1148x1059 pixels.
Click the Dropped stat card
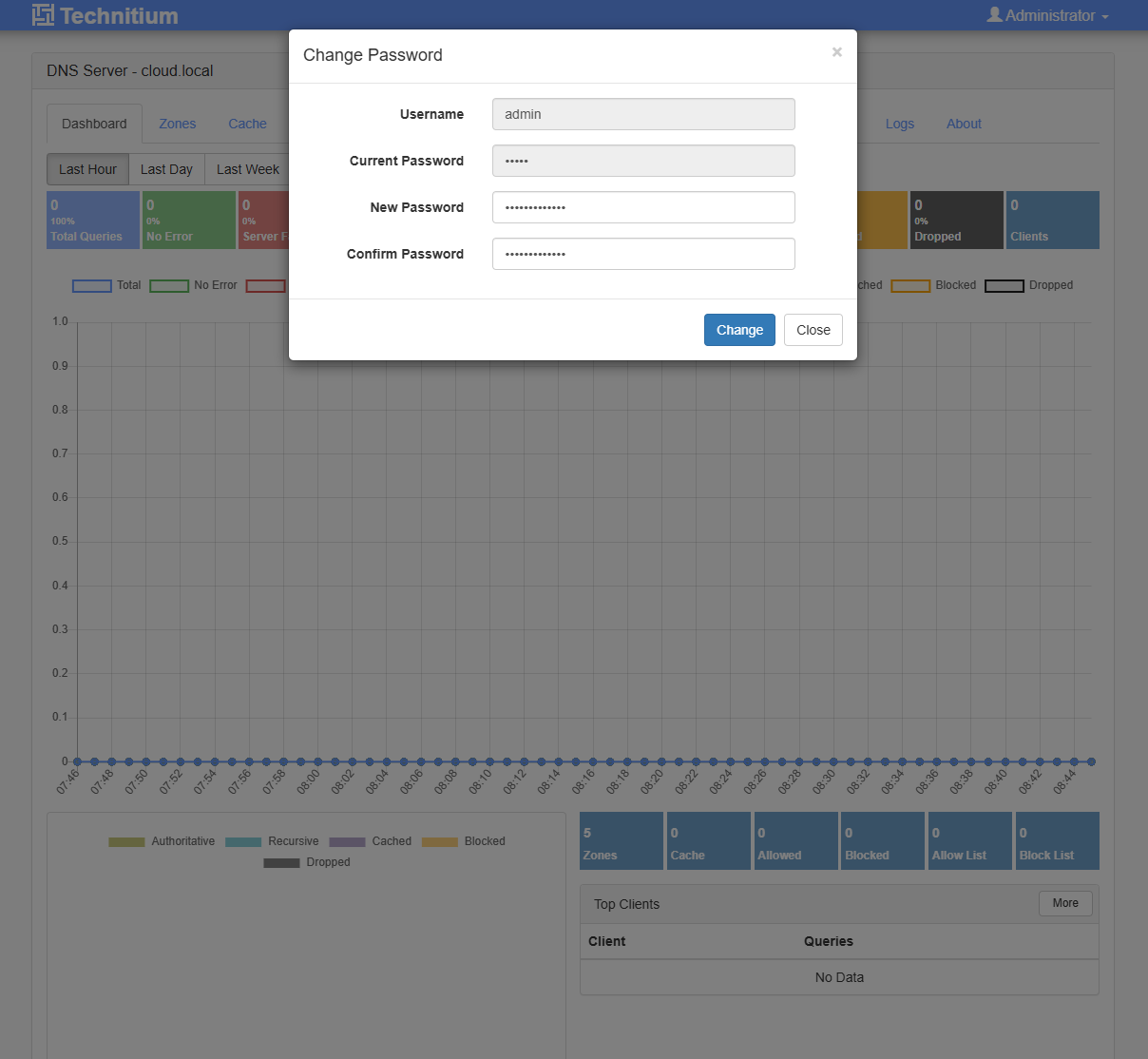click(956, 220)
